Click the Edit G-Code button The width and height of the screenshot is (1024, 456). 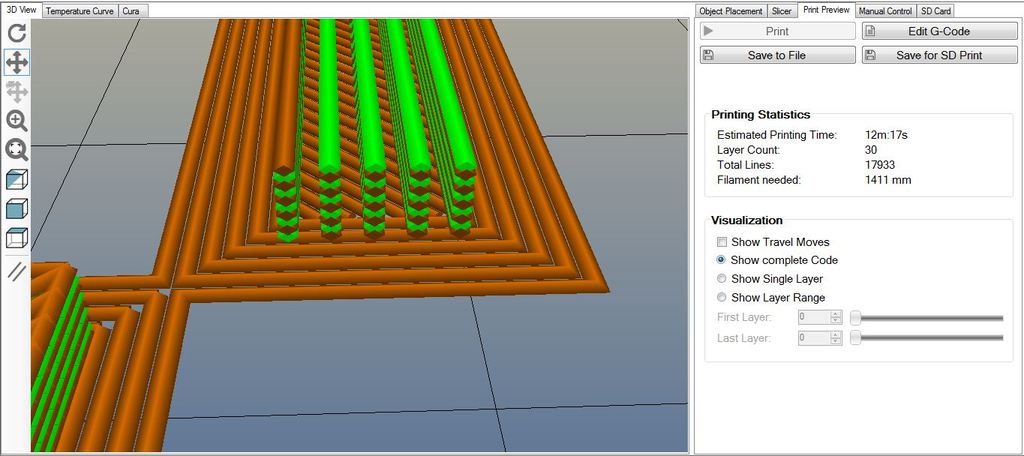point(939,31)
